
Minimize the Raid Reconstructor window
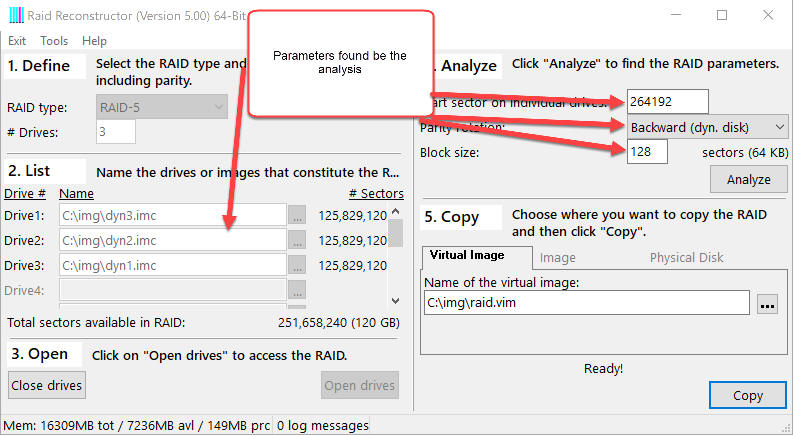676,15
